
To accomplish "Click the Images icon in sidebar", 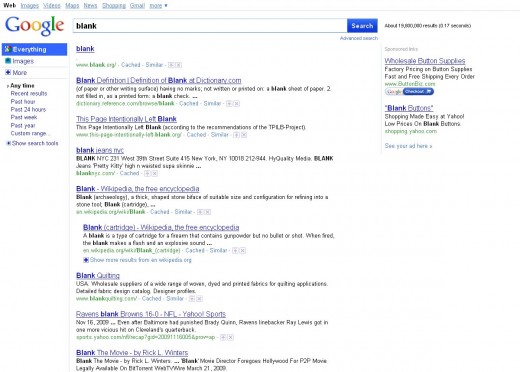I will tap(8, 61).
